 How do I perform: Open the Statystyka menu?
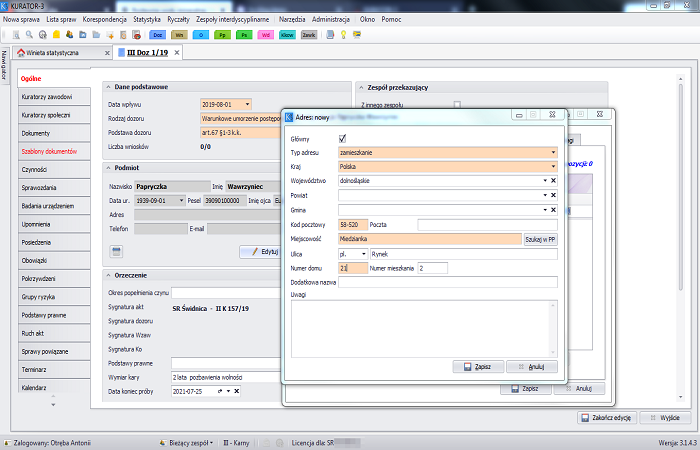tap(147, 20)
